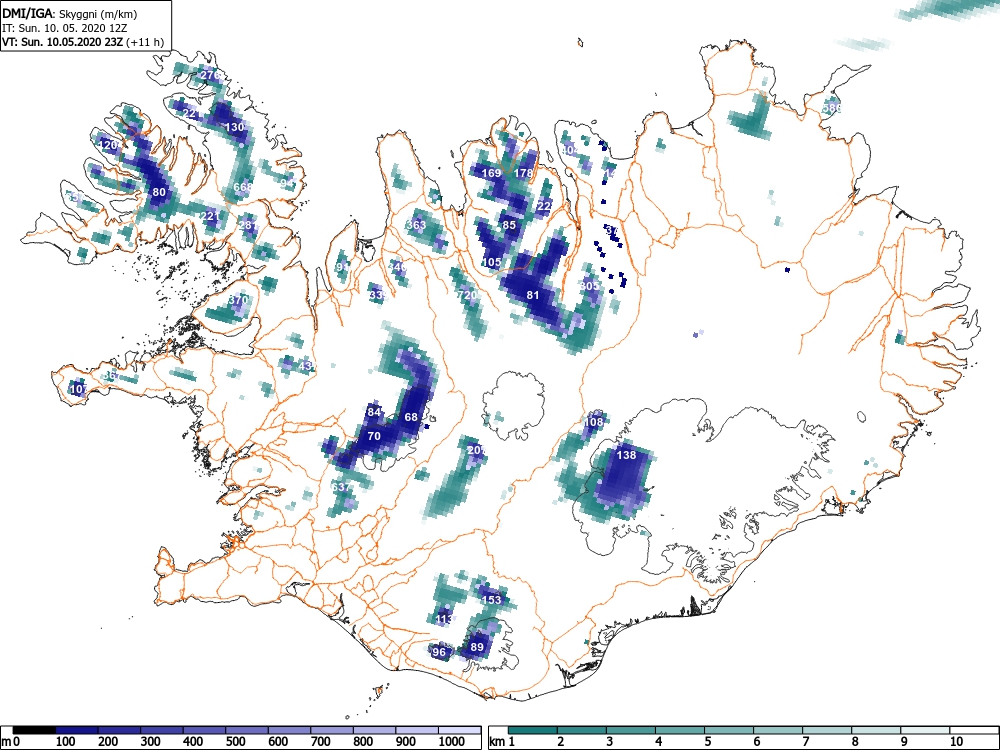Click the visibility value 105 on the map
1000x750 pixels.
(491, 261)
